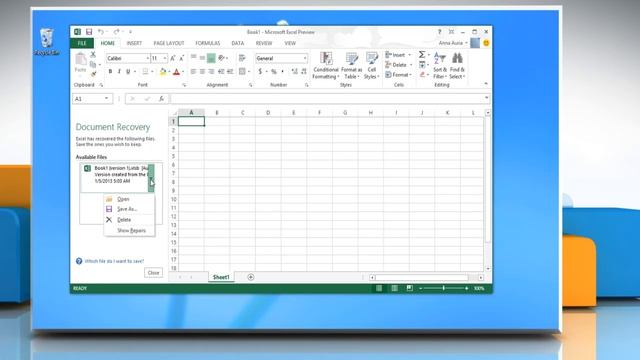Click the Insert Function fx icon

point(161,99)
